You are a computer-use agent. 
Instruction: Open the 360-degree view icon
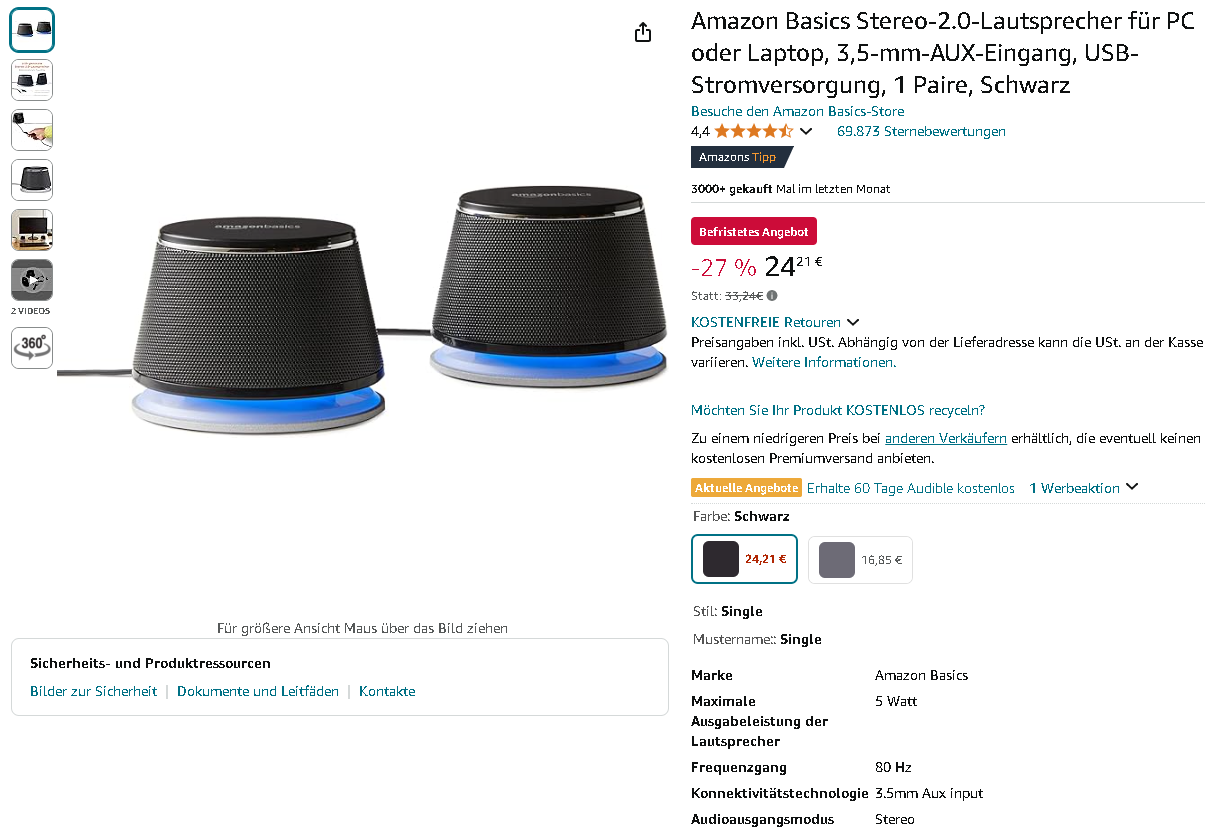32,347
